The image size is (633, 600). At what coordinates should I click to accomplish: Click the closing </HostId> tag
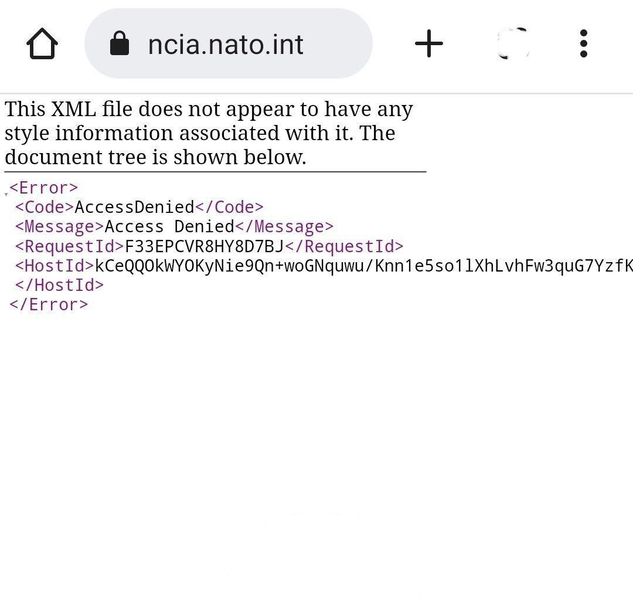(59, 285)
